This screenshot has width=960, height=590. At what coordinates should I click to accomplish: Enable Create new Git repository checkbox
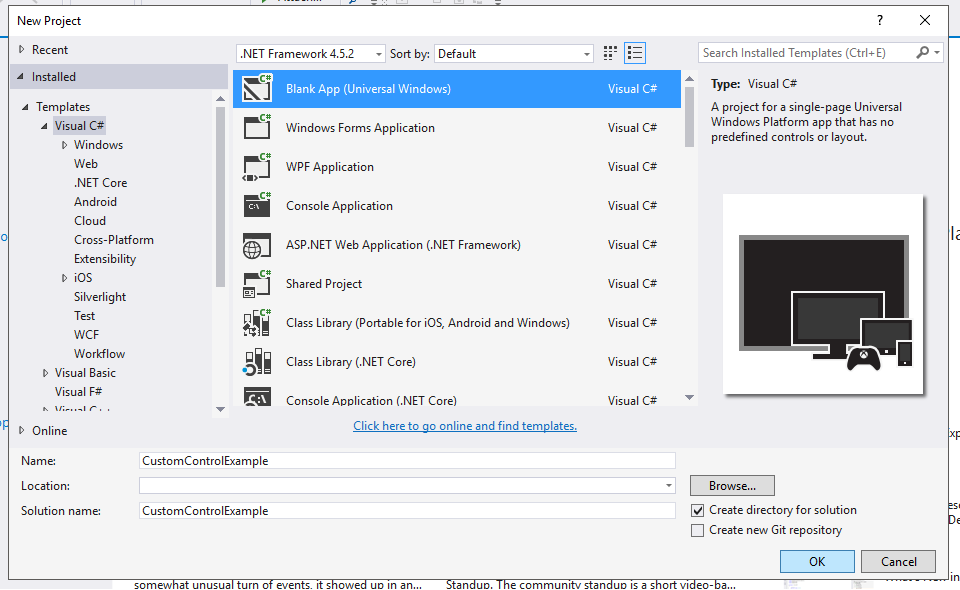click(x=697, y=530)
